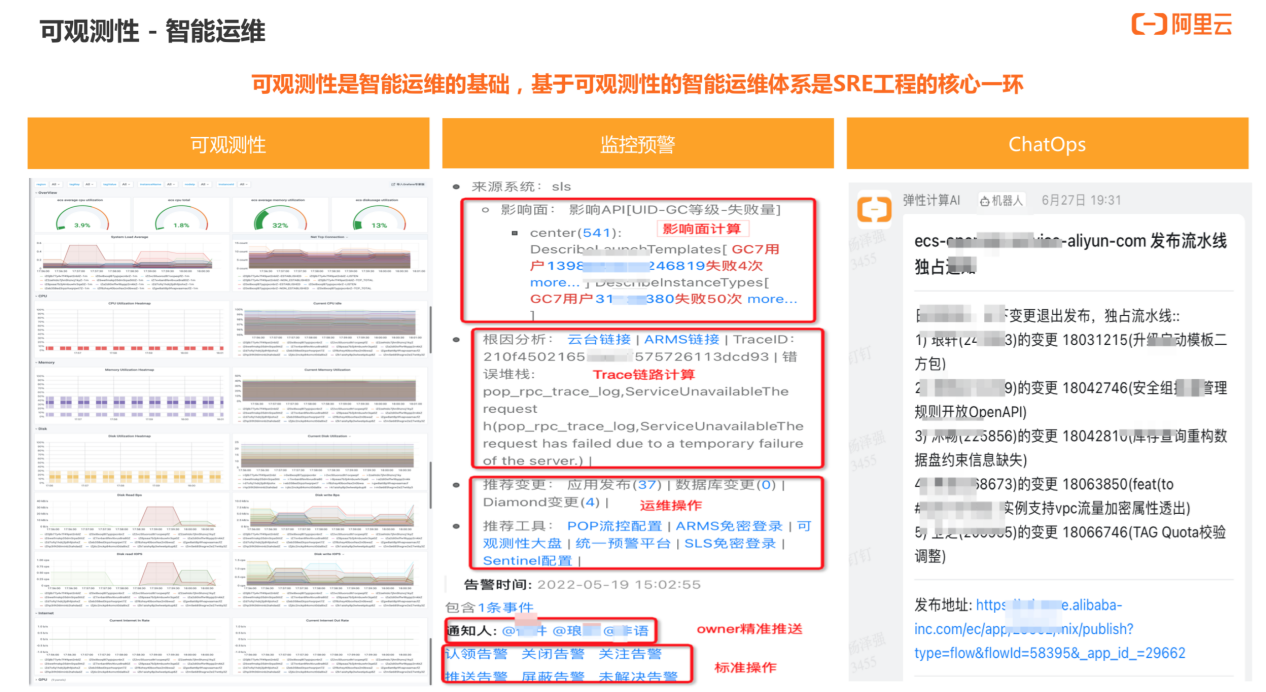Open the instanceId All dropdown
The width and height of the screenshot is (1266, 692).
[x=242, y=184]
